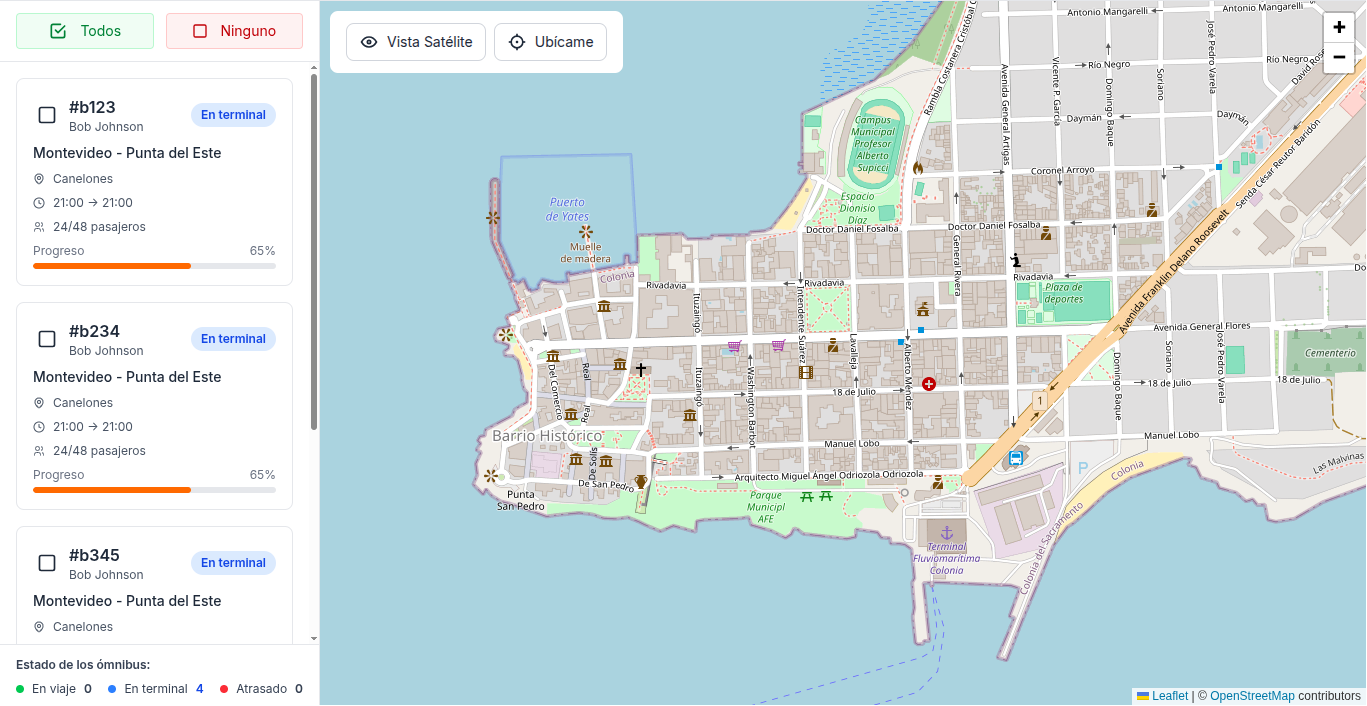This screenshot has height=706, width=1367.
Task: Open the OpenStreetMap attribution link
Action: click(1252, 696)
